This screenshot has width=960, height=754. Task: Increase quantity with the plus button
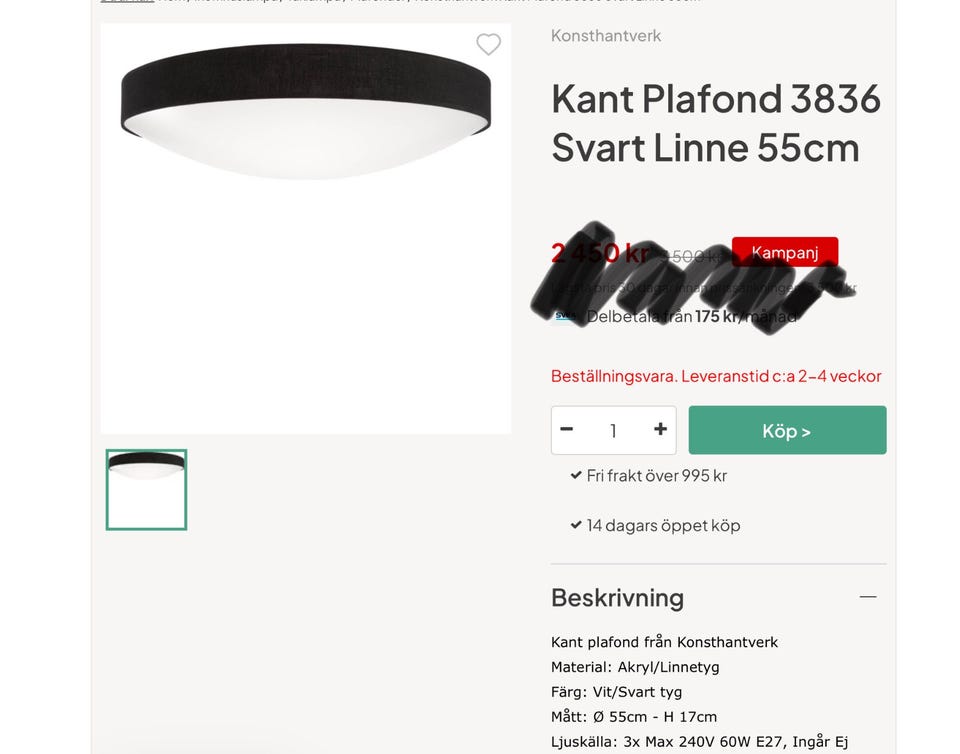[x=660, y=430]
